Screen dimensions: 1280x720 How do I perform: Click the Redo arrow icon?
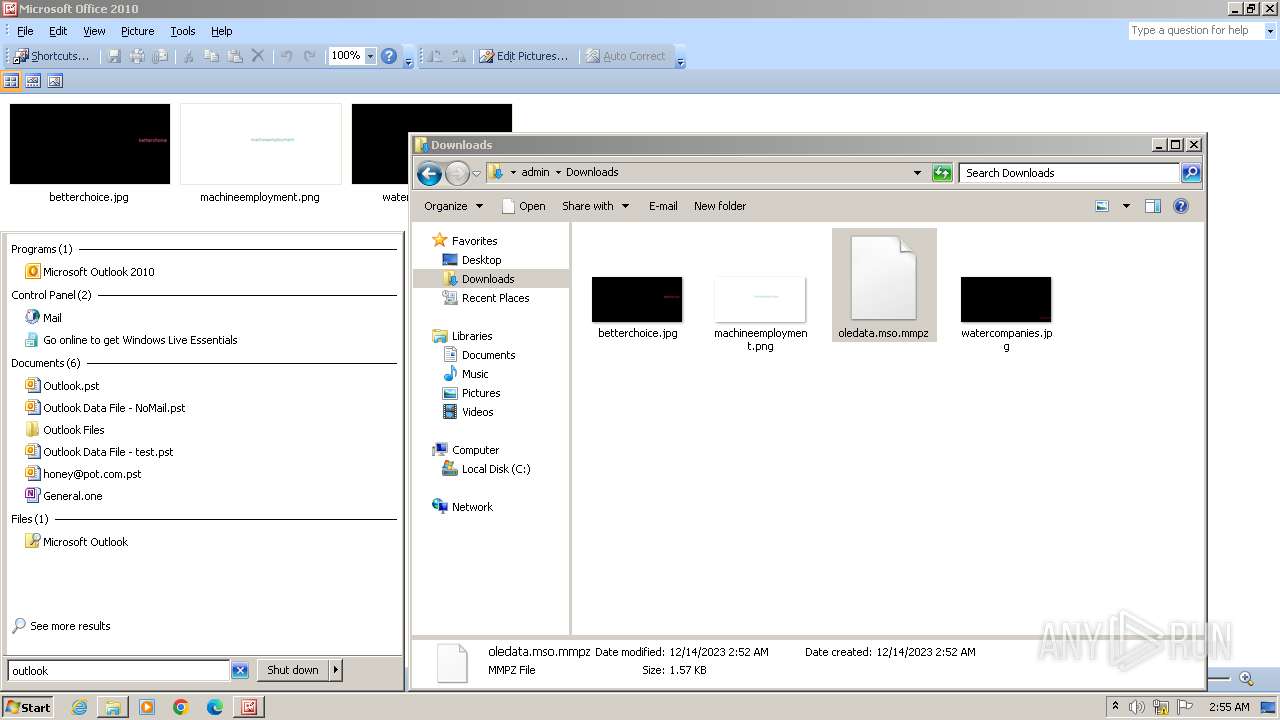(310, 56)
